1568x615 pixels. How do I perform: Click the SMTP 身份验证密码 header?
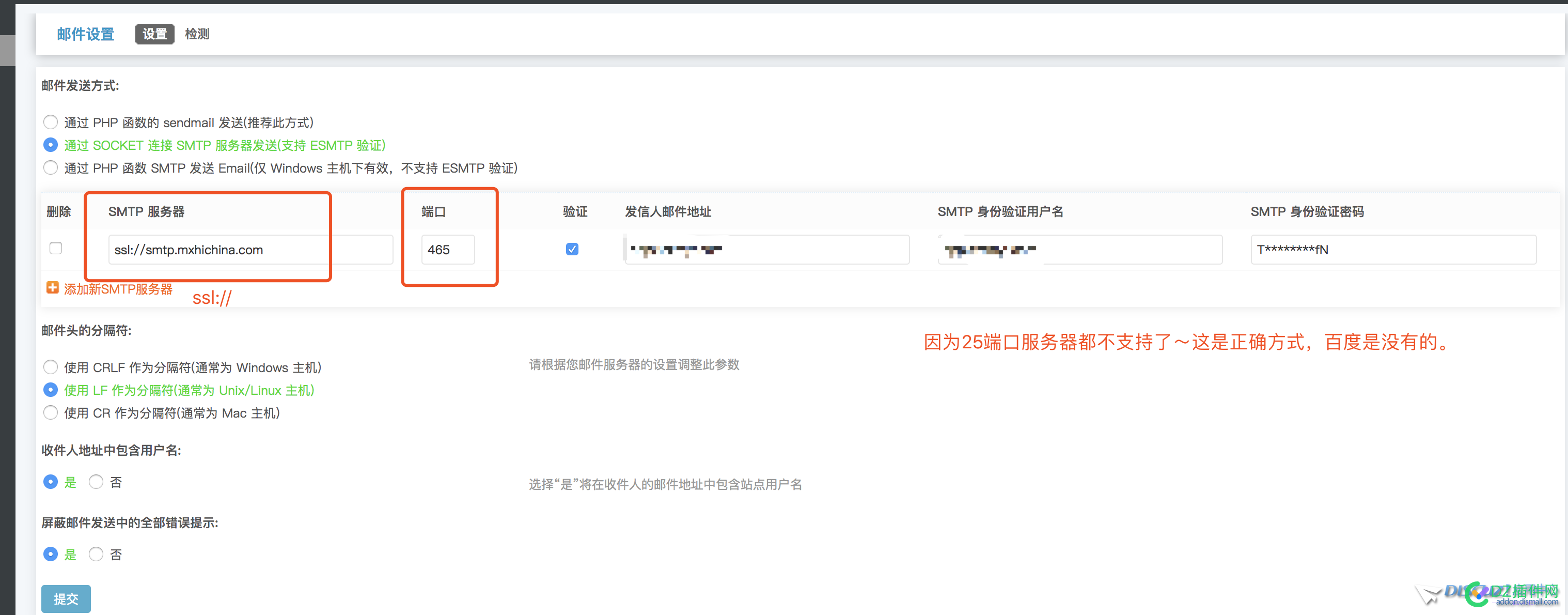[1308, 212]
